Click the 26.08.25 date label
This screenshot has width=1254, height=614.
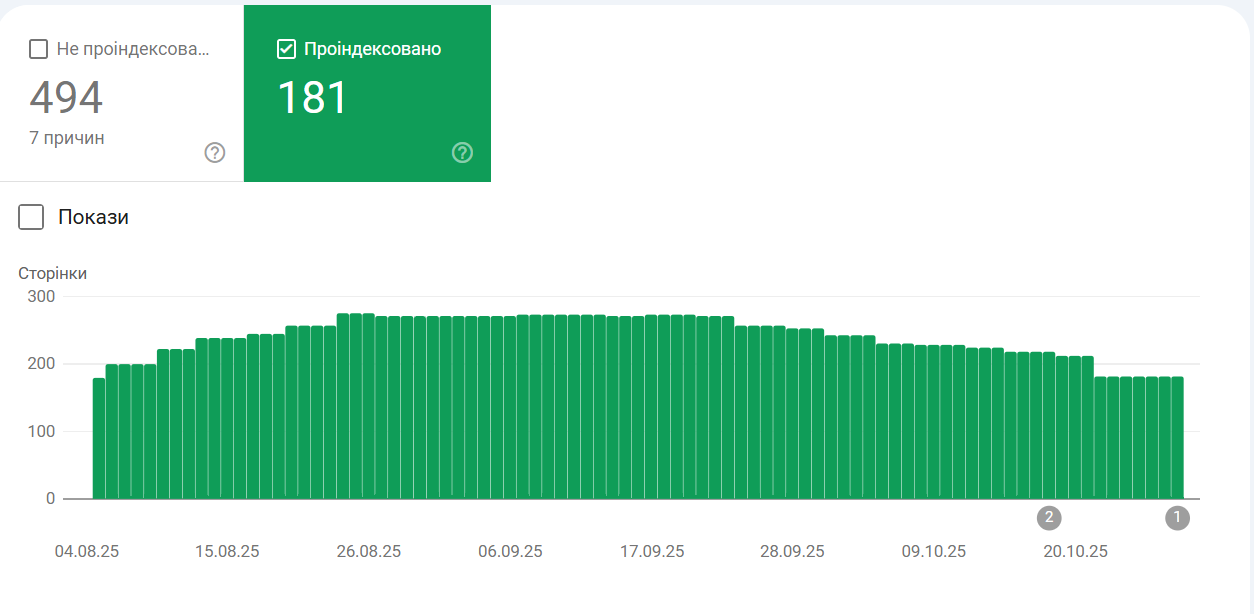(x=369, y=551)
